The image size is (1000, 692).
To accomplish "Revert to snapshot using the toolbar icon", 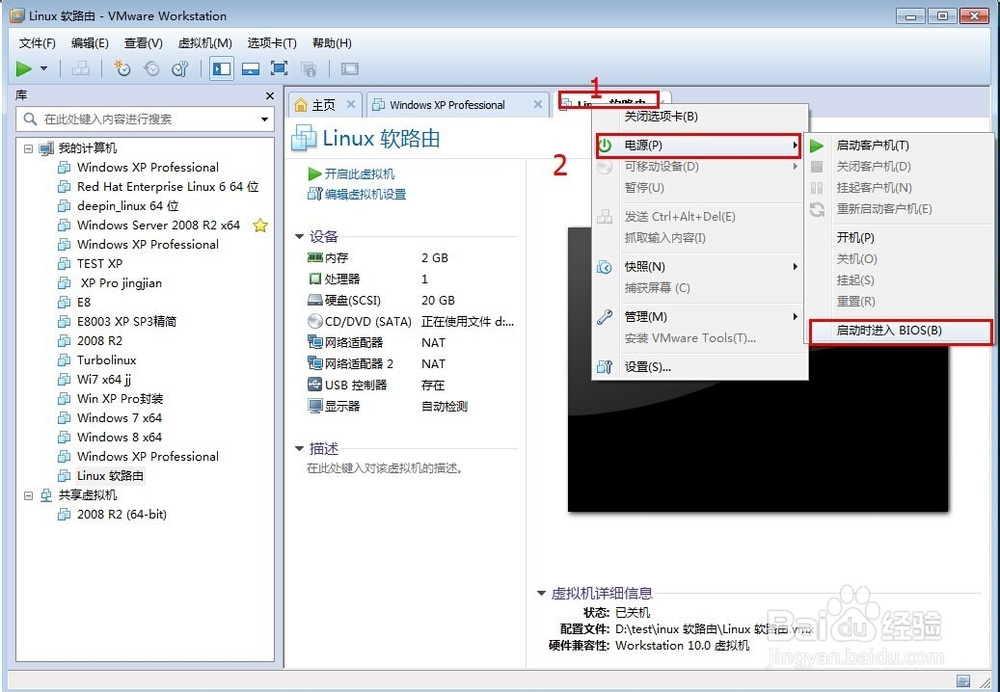I will pos(151,68).
